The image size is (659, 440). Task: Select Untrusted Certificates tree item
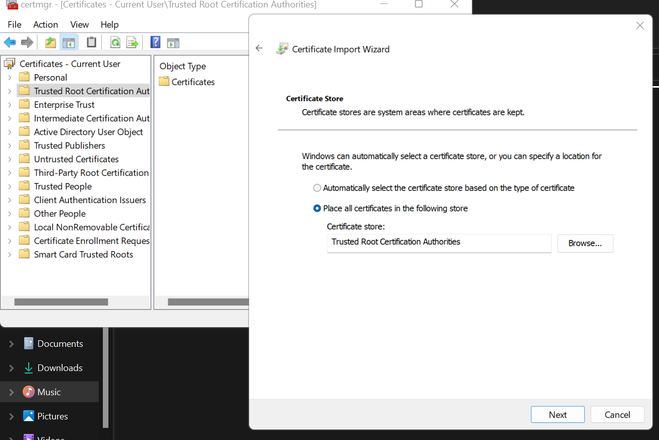pyautogui.click(x=76, y=159)
